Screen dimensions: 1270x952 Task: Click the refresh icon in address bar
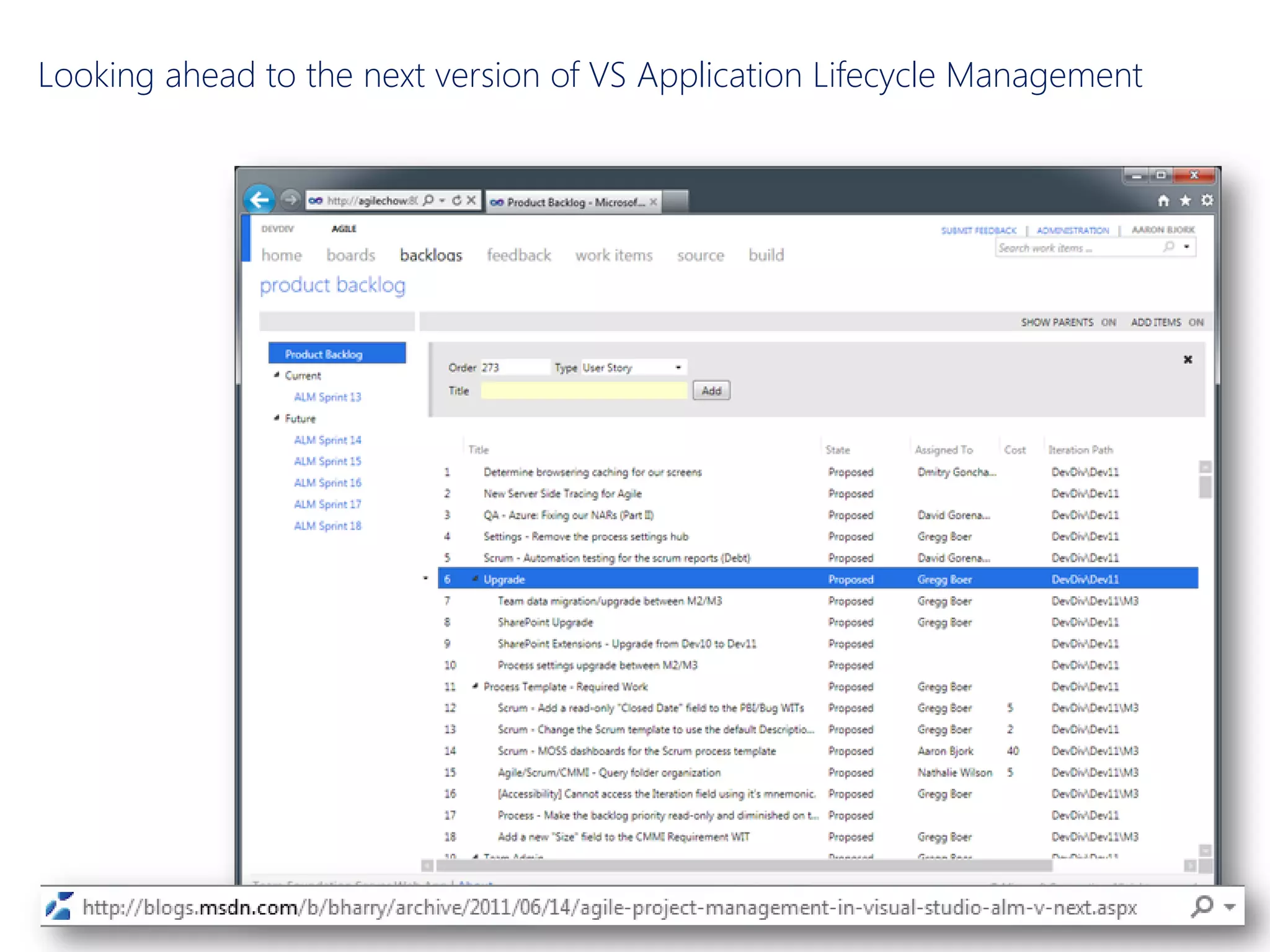coord(457,200)
